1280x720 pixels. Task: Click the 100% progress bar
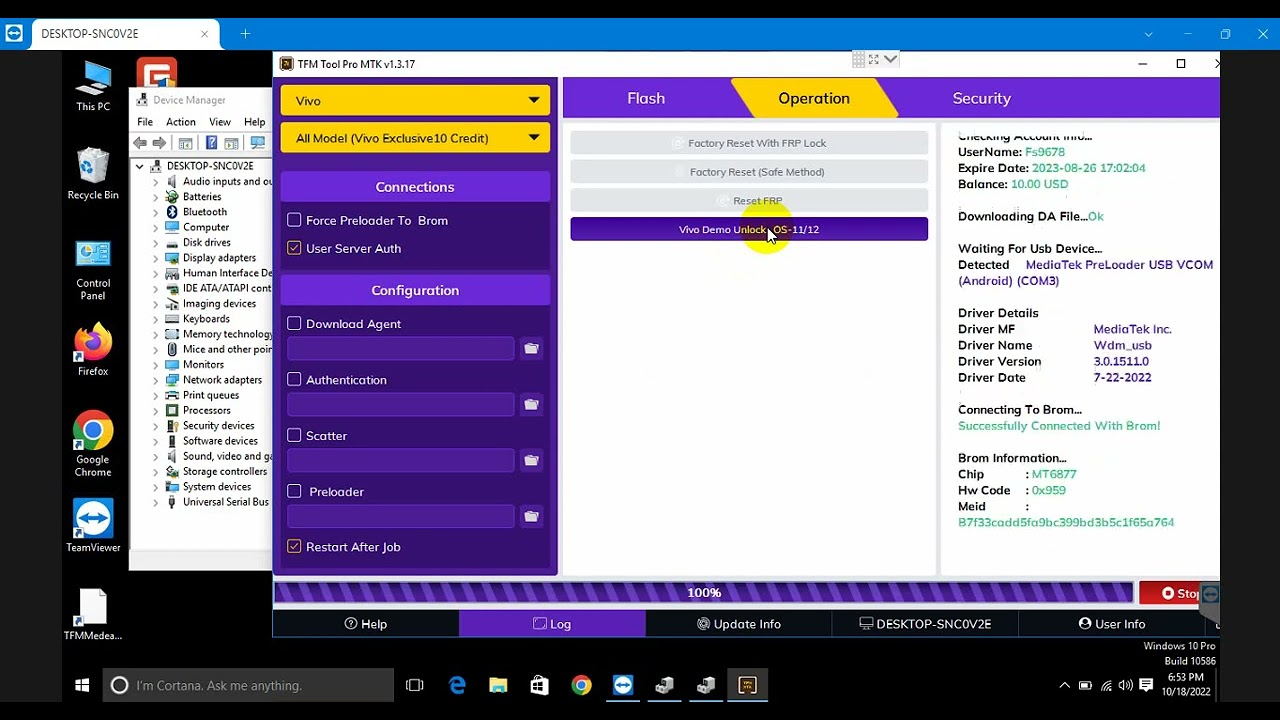point(703,593)
